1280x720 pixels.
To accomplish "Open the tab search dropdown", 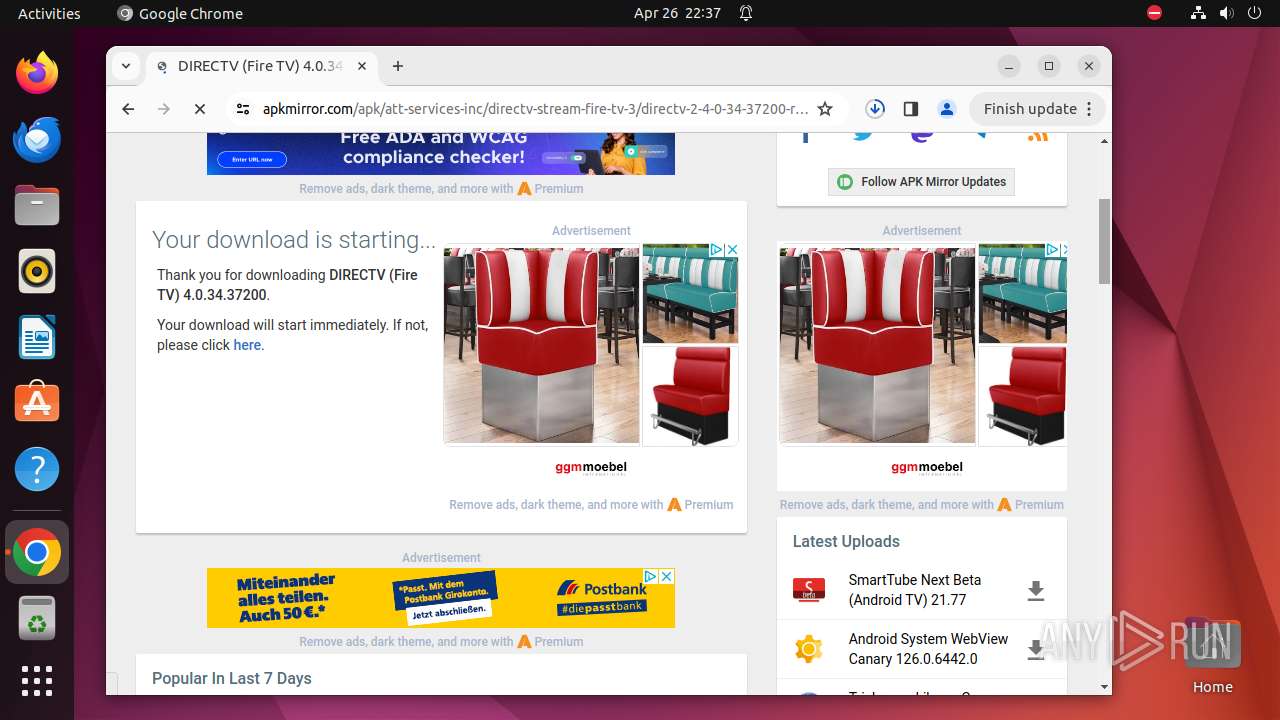I will click(126, 66).
